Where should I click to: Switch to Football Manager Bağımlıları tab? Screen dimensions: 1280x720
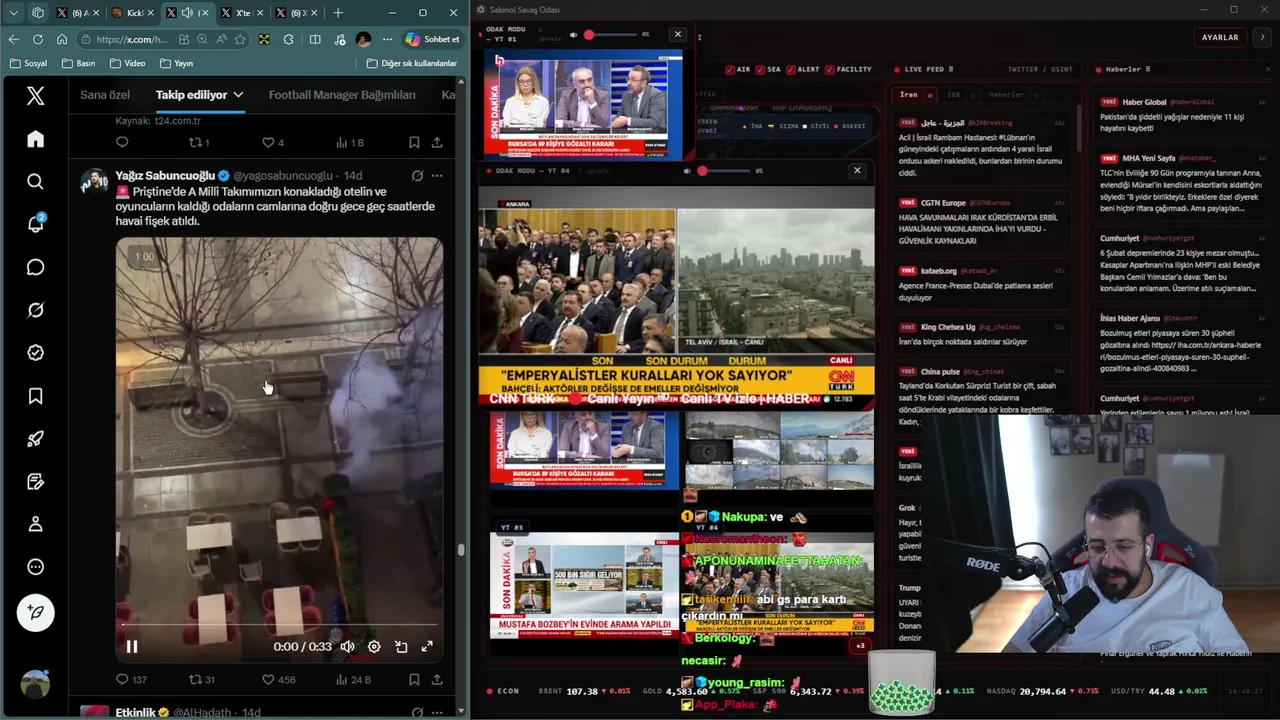(x=342, y=95)
